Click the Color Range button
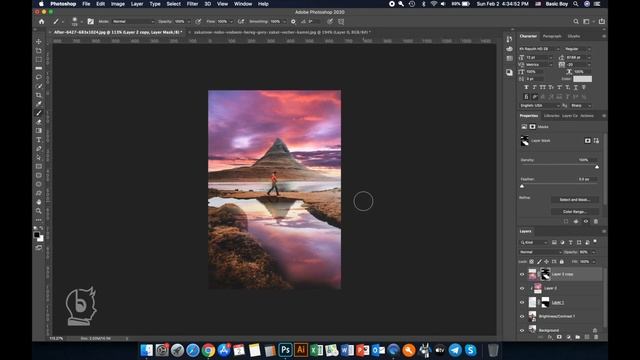Screen dimensions: 640x360 pos(574,211)
